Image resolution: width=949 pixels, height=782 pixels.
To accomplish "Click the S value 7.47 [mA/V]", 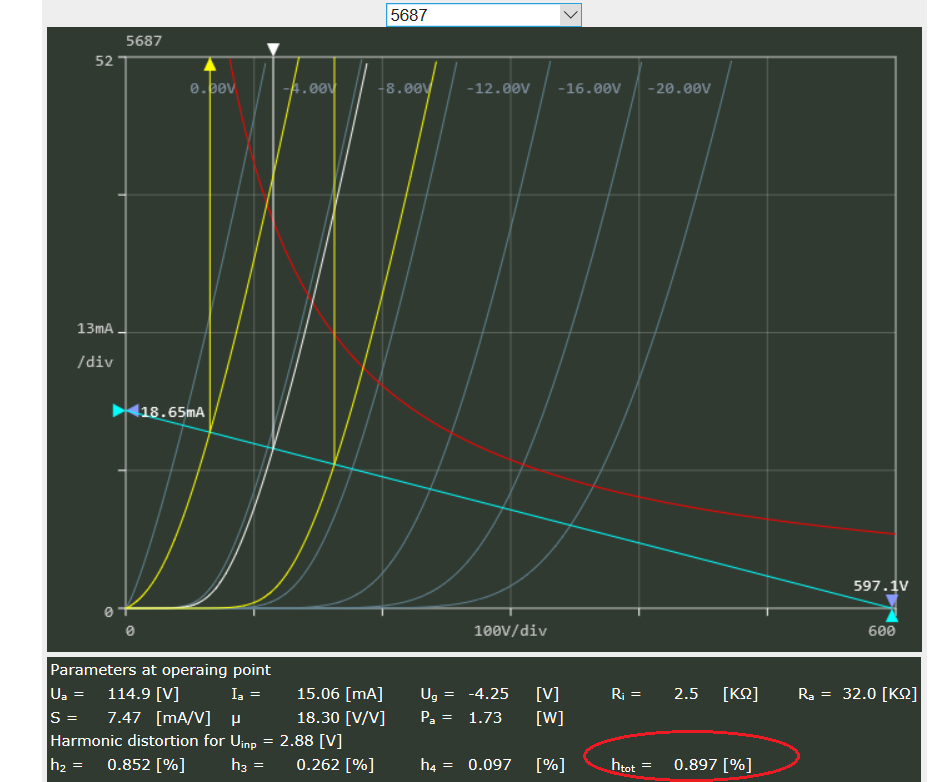I will pyautogui.click(x=159, y=718).
